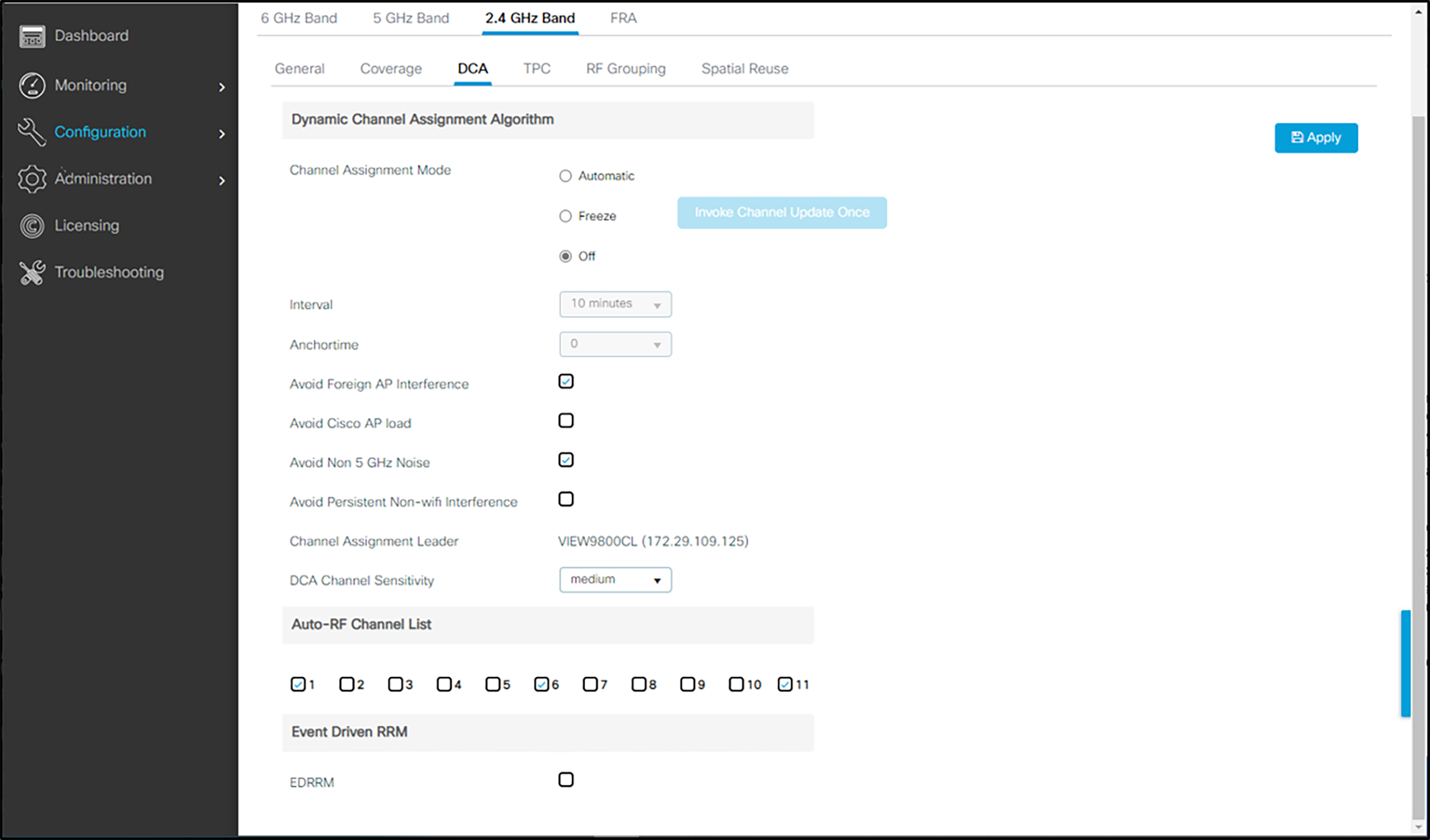
Task: Click the Licensing copyright icon
Action: pyautogui.click(x=32, y=226)
